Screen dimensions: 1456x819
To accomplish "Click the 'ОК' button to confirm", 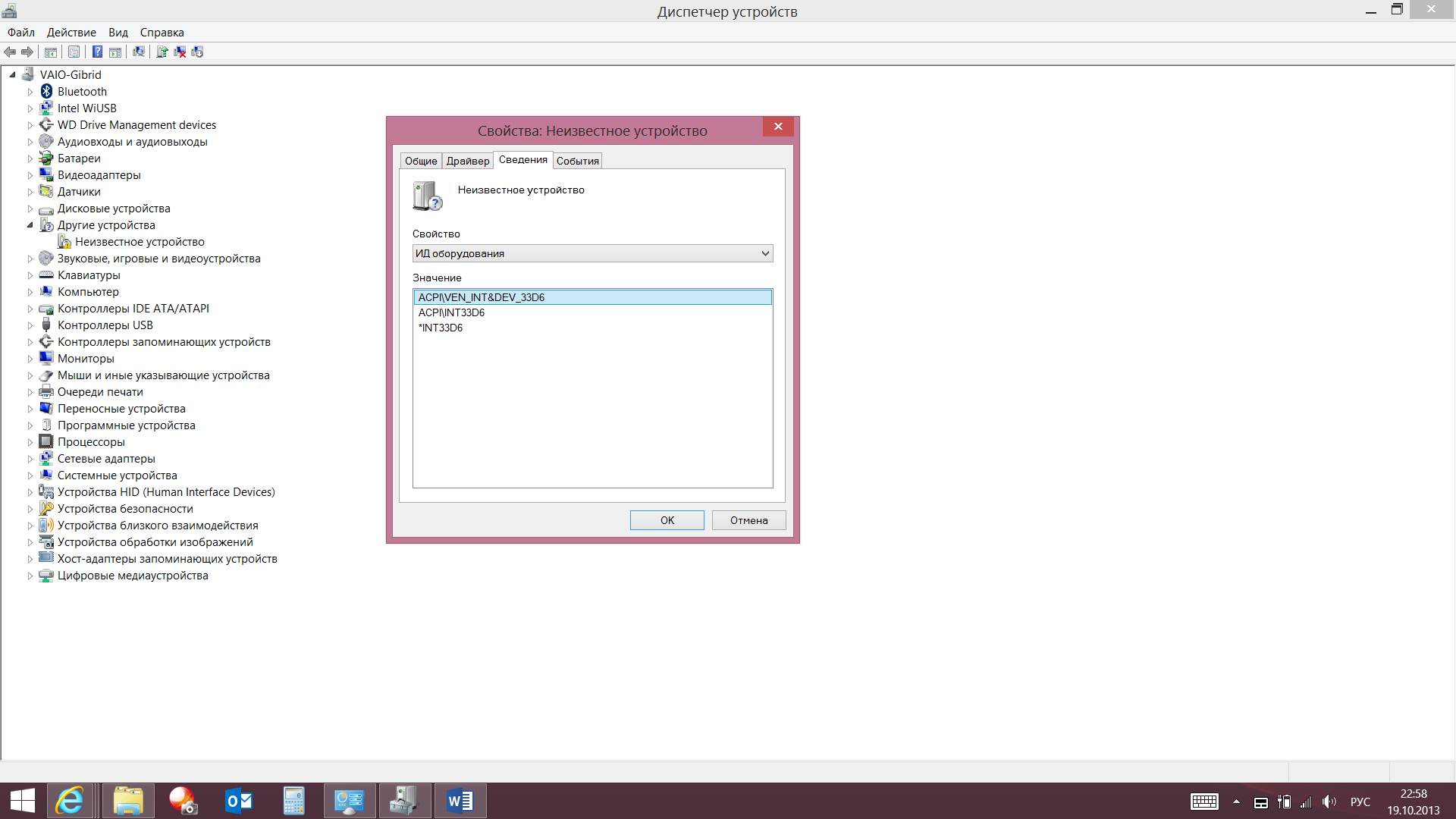I will pos(667,519).
